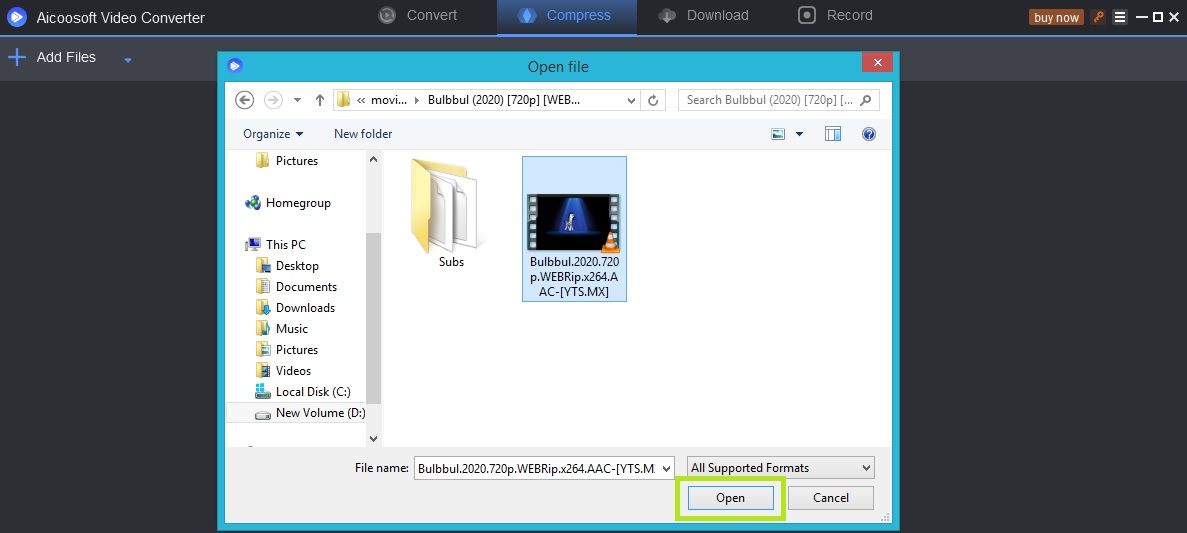The image size is (1187, 533).
Task: Open the recent locations dropdown arrow
Action: click(x=298, y=100)
